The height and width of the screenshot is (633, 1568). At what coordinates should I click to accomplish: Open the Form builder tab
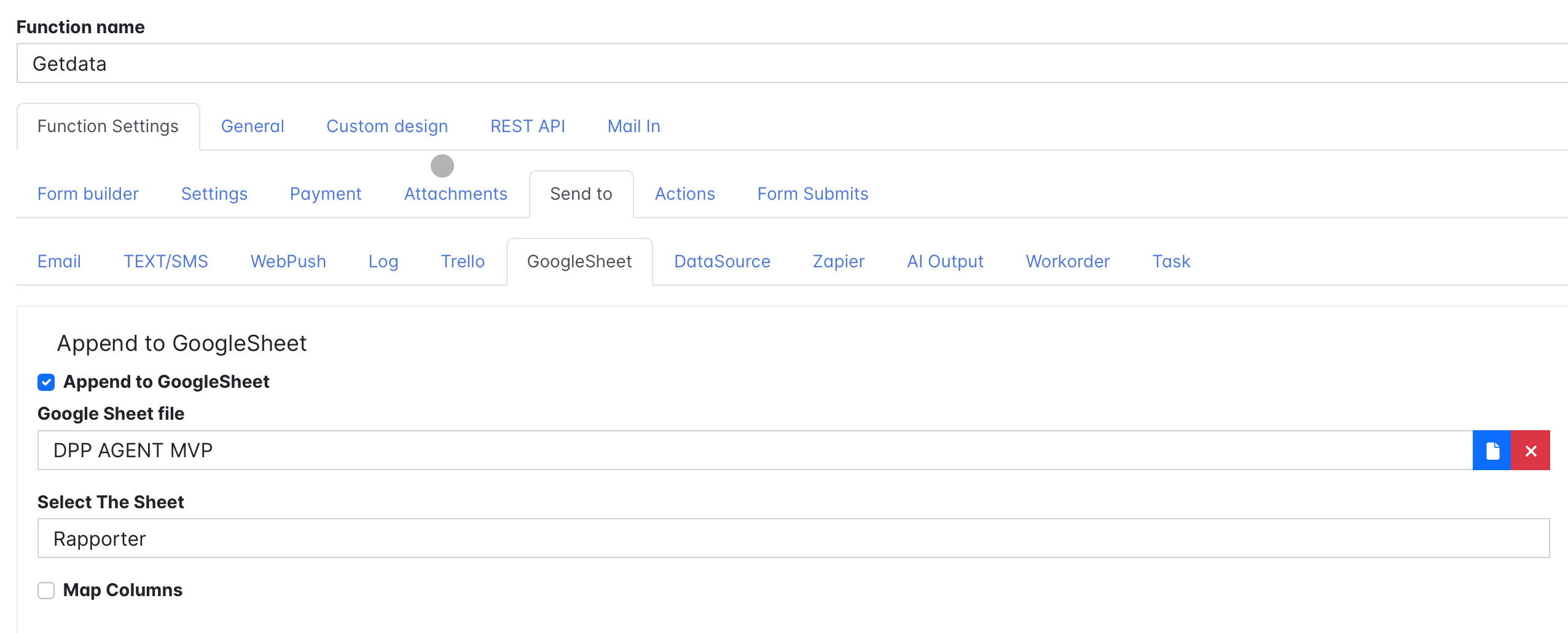(x=88, y=194)
